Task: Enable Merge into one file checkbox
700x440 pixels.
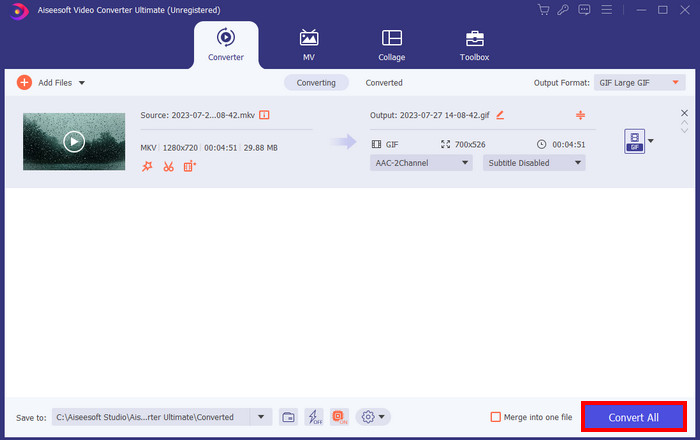Action: [496, 417]
